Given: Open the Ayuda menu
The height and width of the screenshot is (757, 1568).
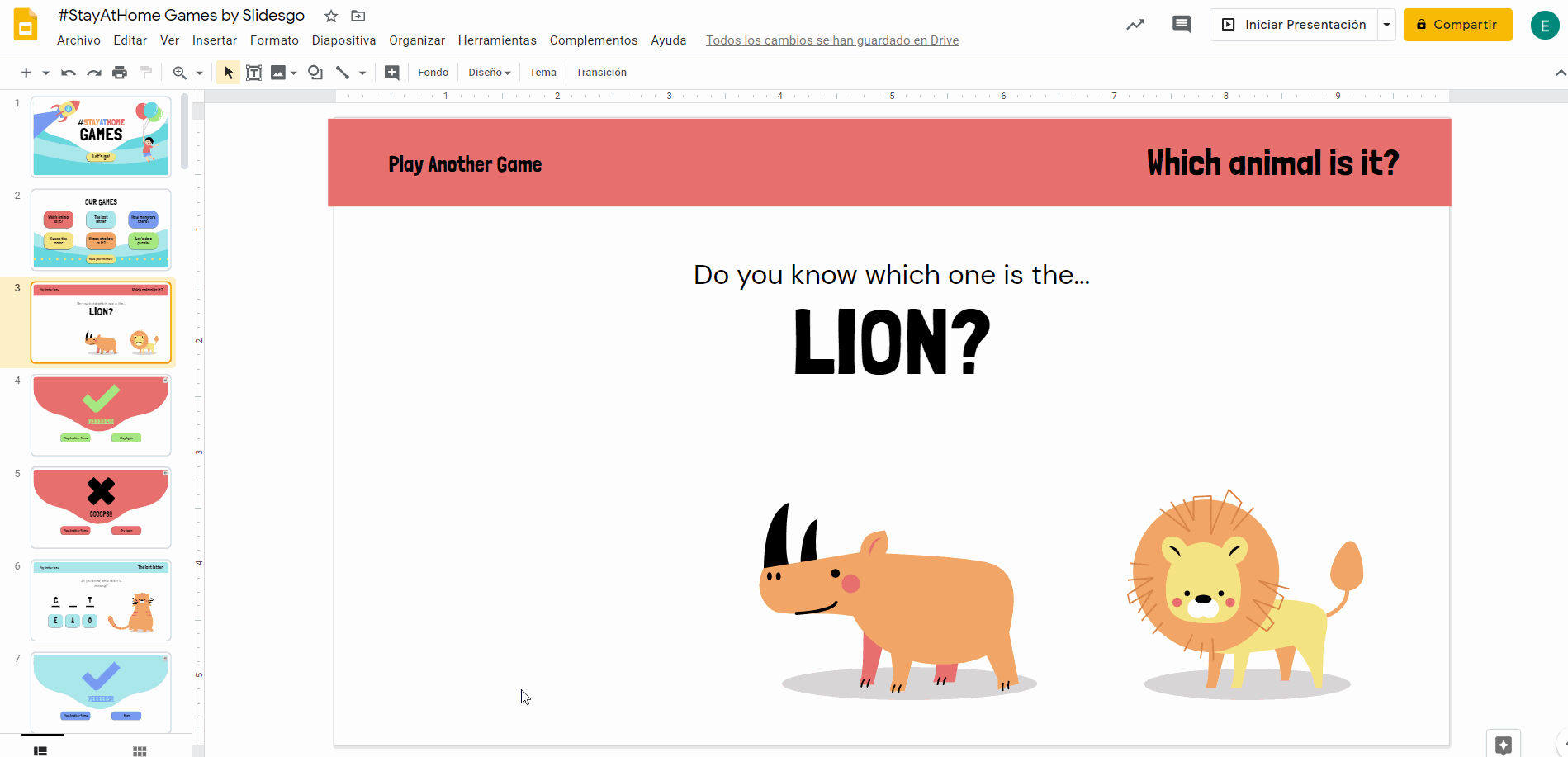Looking at the screenshot, I should [668, 40].
